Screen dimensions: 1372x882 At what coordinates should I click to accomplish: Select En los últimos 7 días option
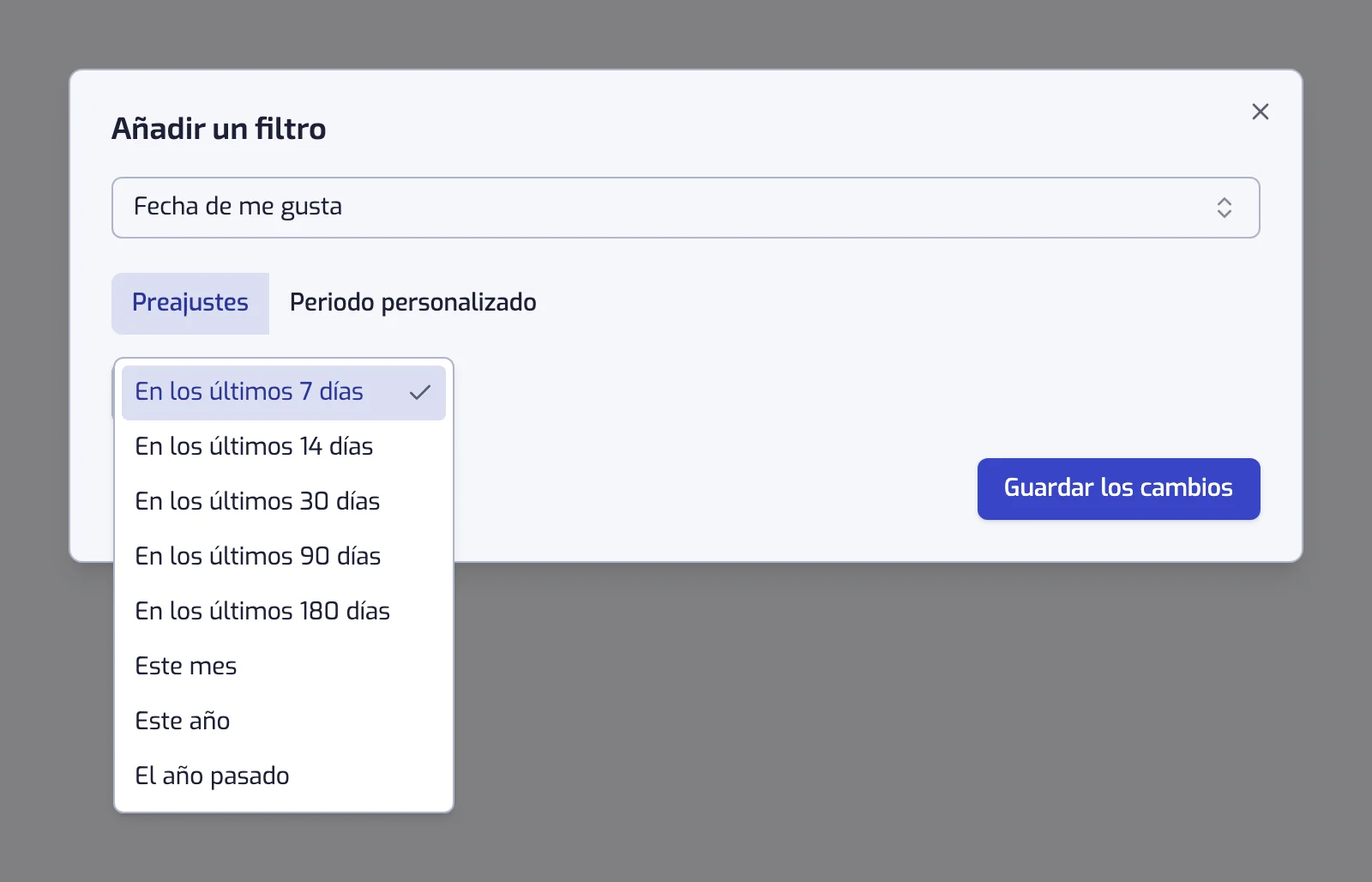coord(284,392)
